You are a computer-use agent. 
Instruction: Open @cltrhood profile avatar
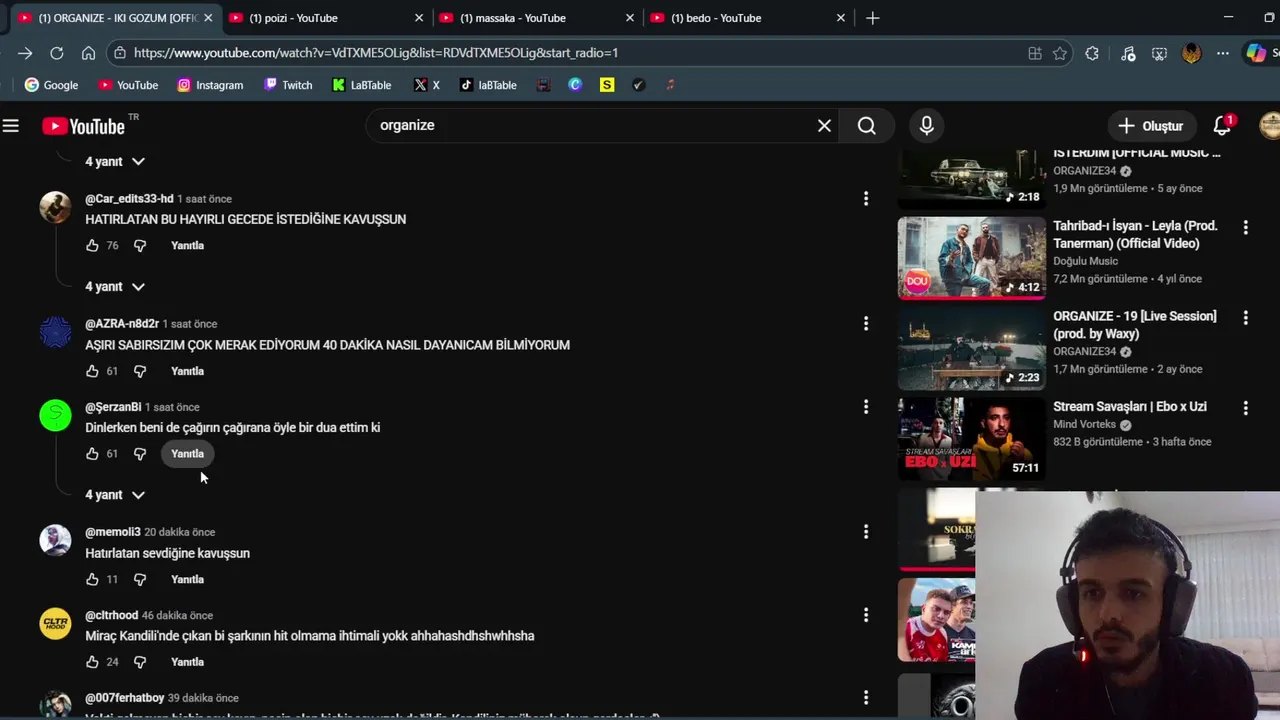55,623
